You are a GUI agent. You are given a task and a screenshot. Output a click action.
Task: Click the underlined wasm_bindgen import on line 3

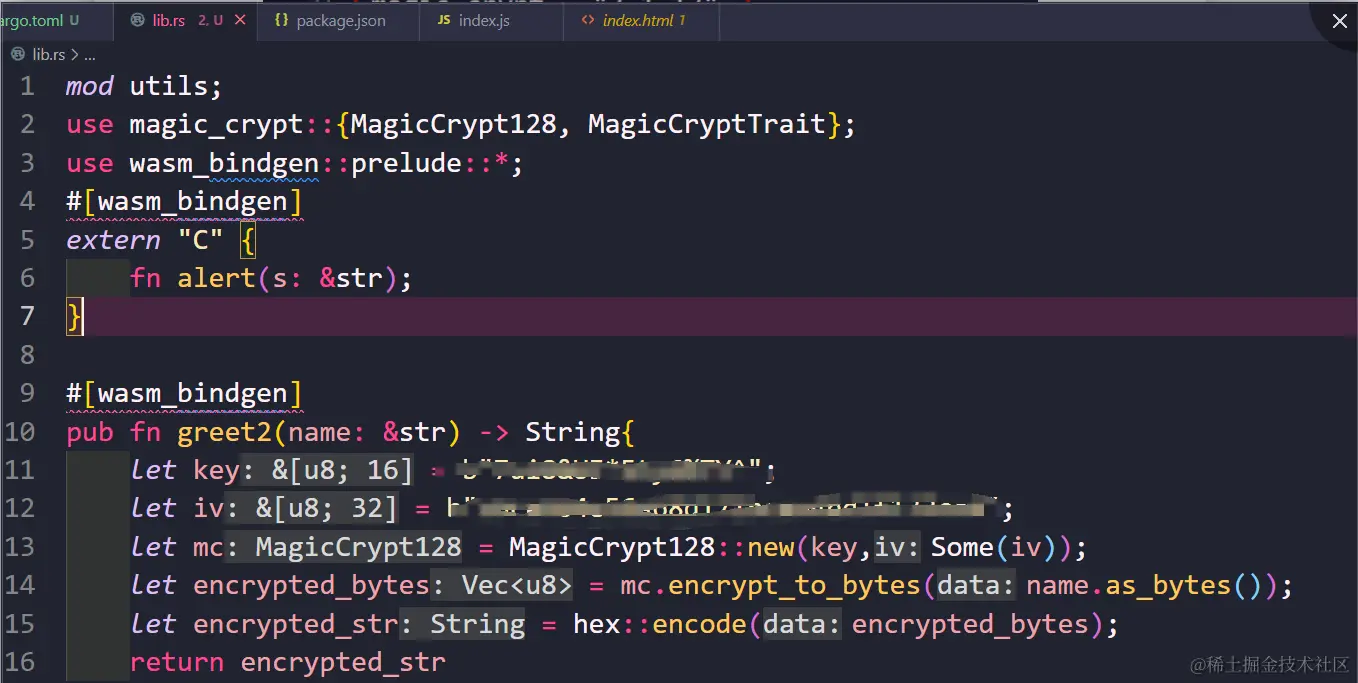222,162
